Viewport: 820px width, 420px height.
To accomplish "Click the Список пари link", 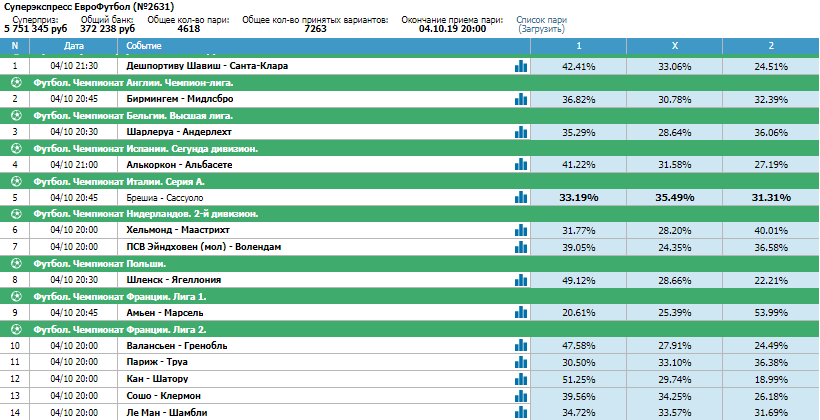I will coord(541,20).
